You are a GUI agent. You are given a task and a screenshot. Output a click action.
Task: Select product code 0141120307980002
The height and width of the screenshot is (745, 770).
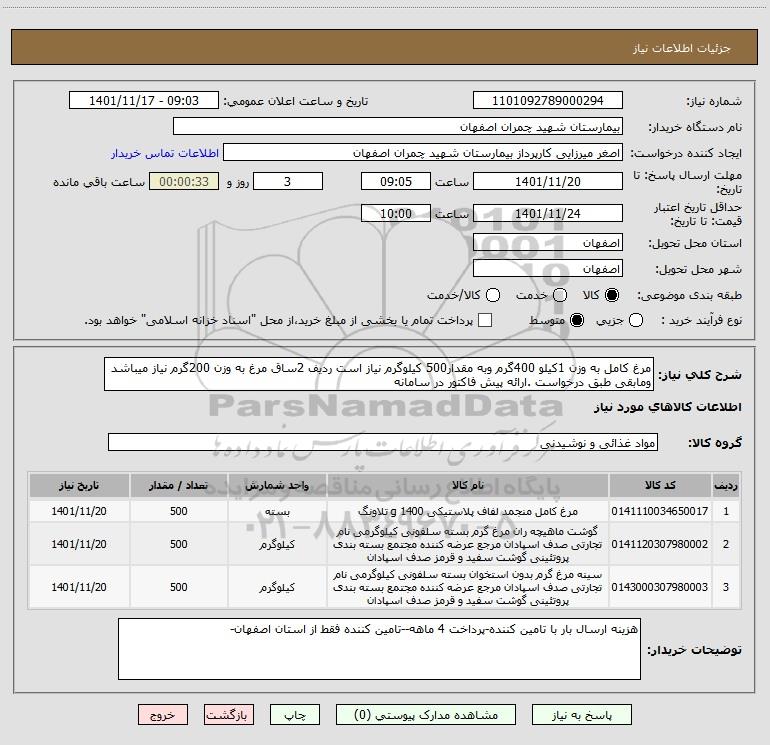[660, 544]
